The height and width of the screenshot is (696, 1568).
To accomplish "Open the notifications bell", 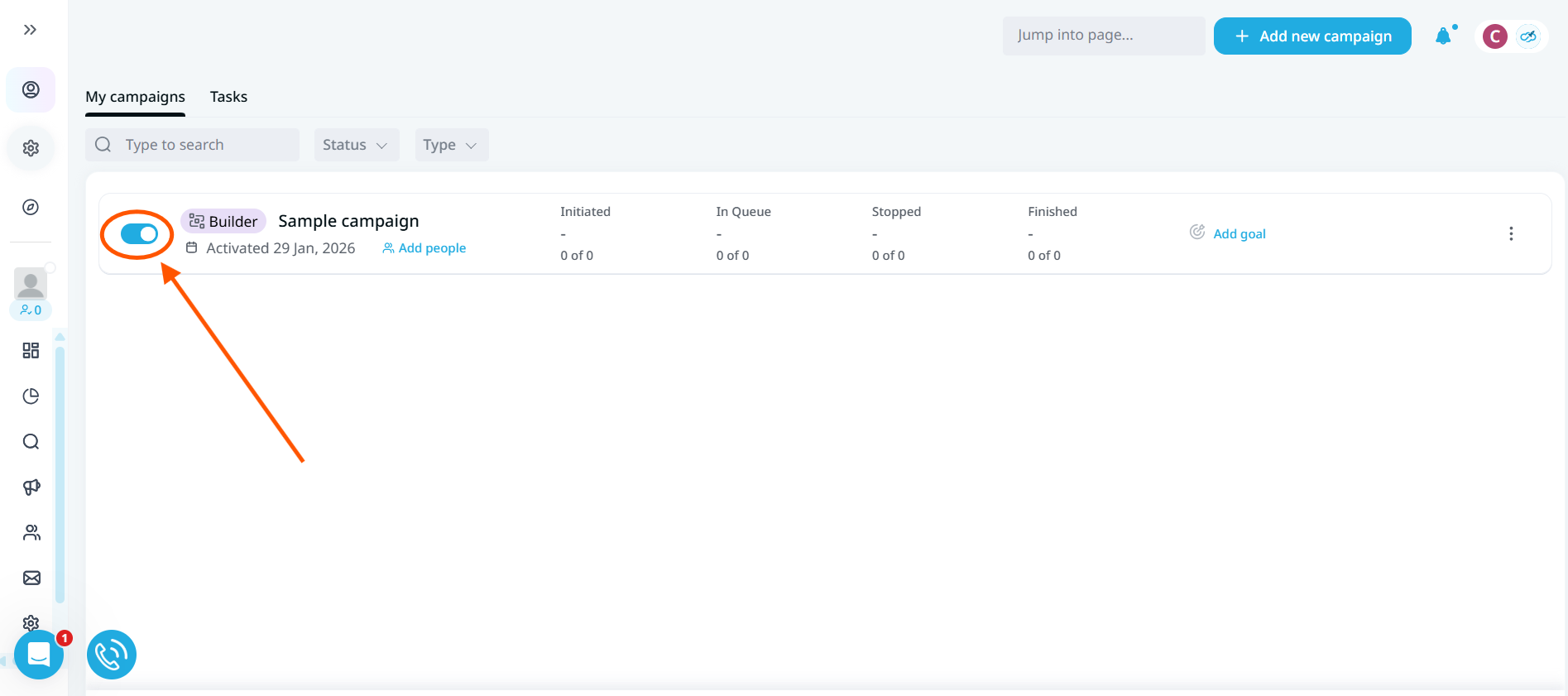I will pyautogui.click(x=1443, y=36).
